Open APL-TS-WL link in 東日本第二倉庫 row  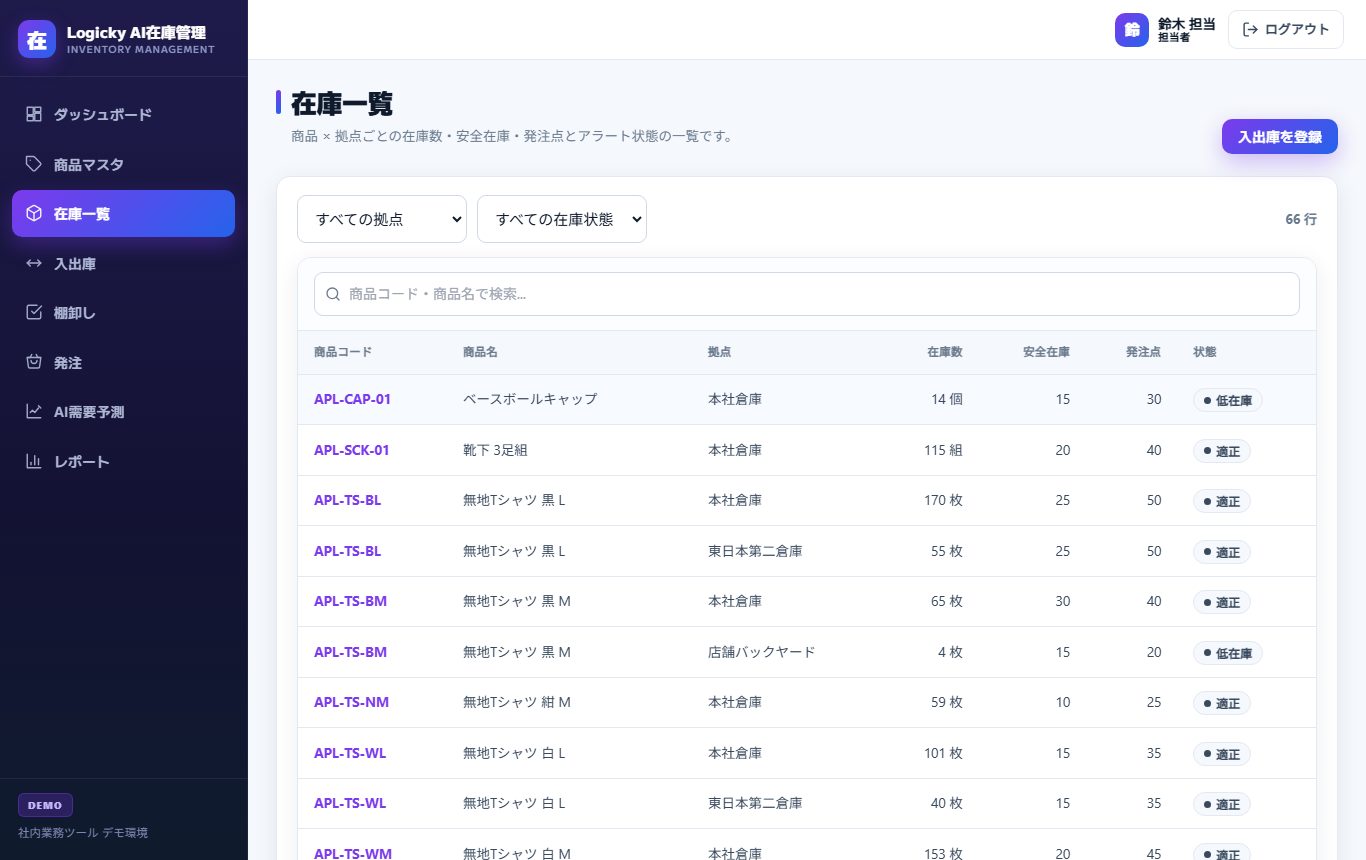[x=350, y=803]
